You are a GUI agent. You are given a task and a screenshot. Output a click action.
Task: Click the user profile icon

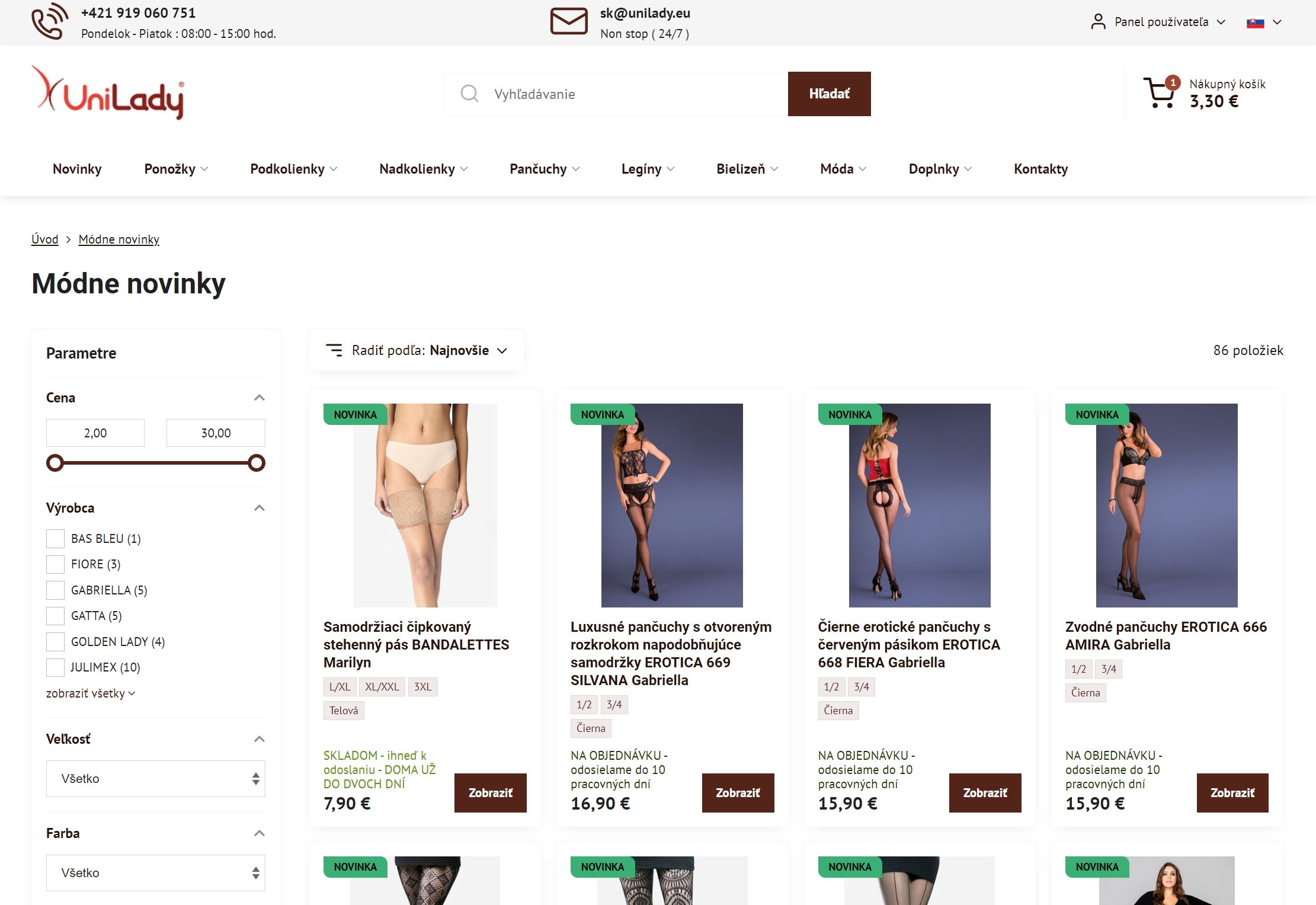coord(1098,22)
